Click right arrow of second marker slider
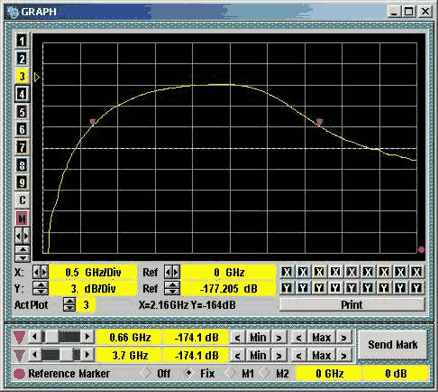 pos(88,355)
